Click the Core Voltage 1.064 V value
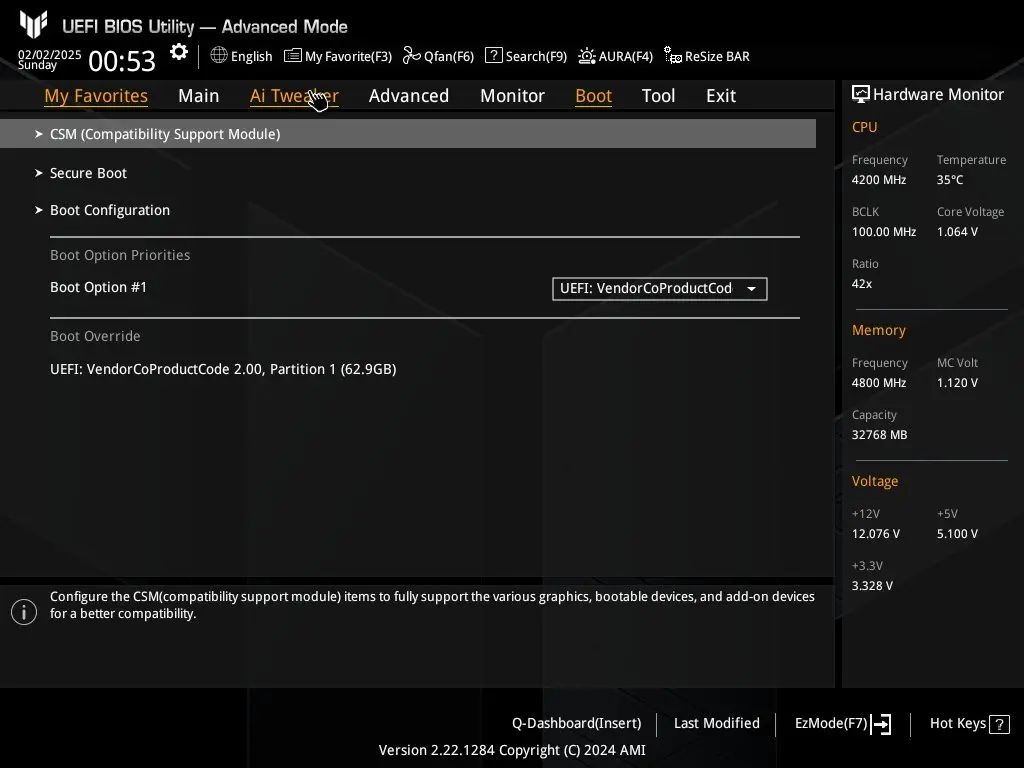Viewport: 1024px width, 768px height. pyautogui.click(x=957, y=232)
